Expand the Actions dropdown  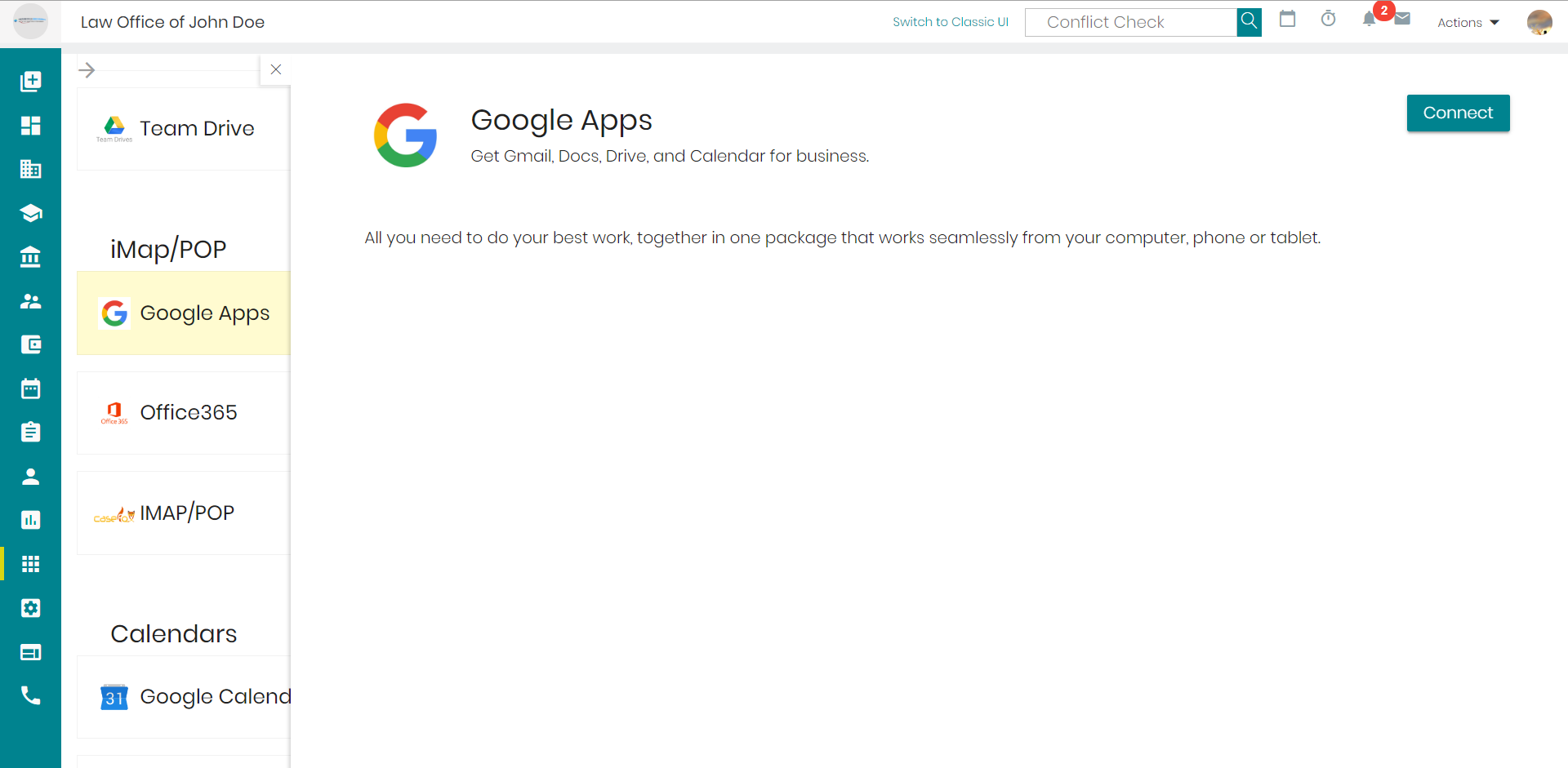[x=1468, y=23]
